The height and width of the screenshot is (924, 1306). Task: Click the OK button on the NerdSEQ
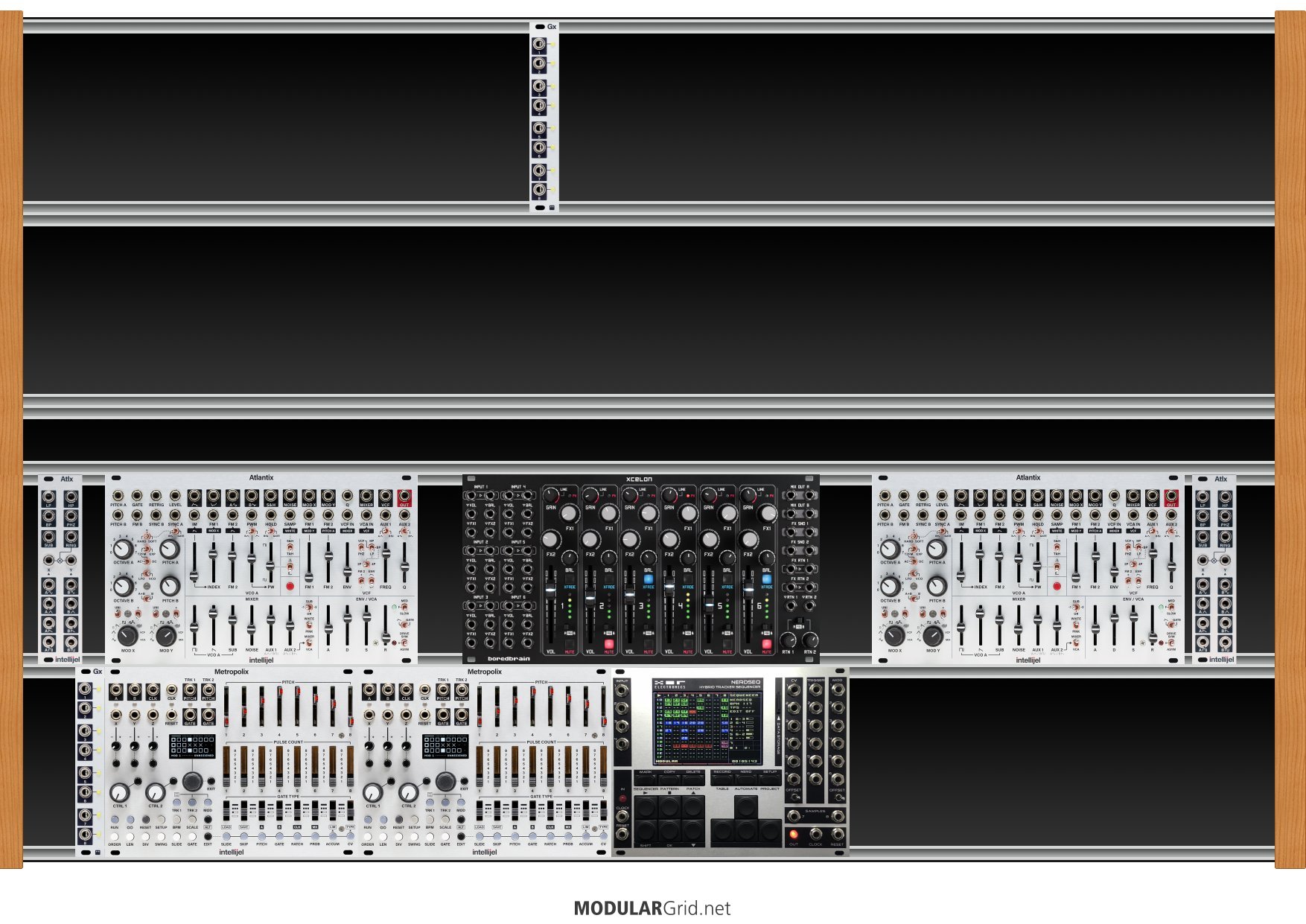(x=669, y=831)
